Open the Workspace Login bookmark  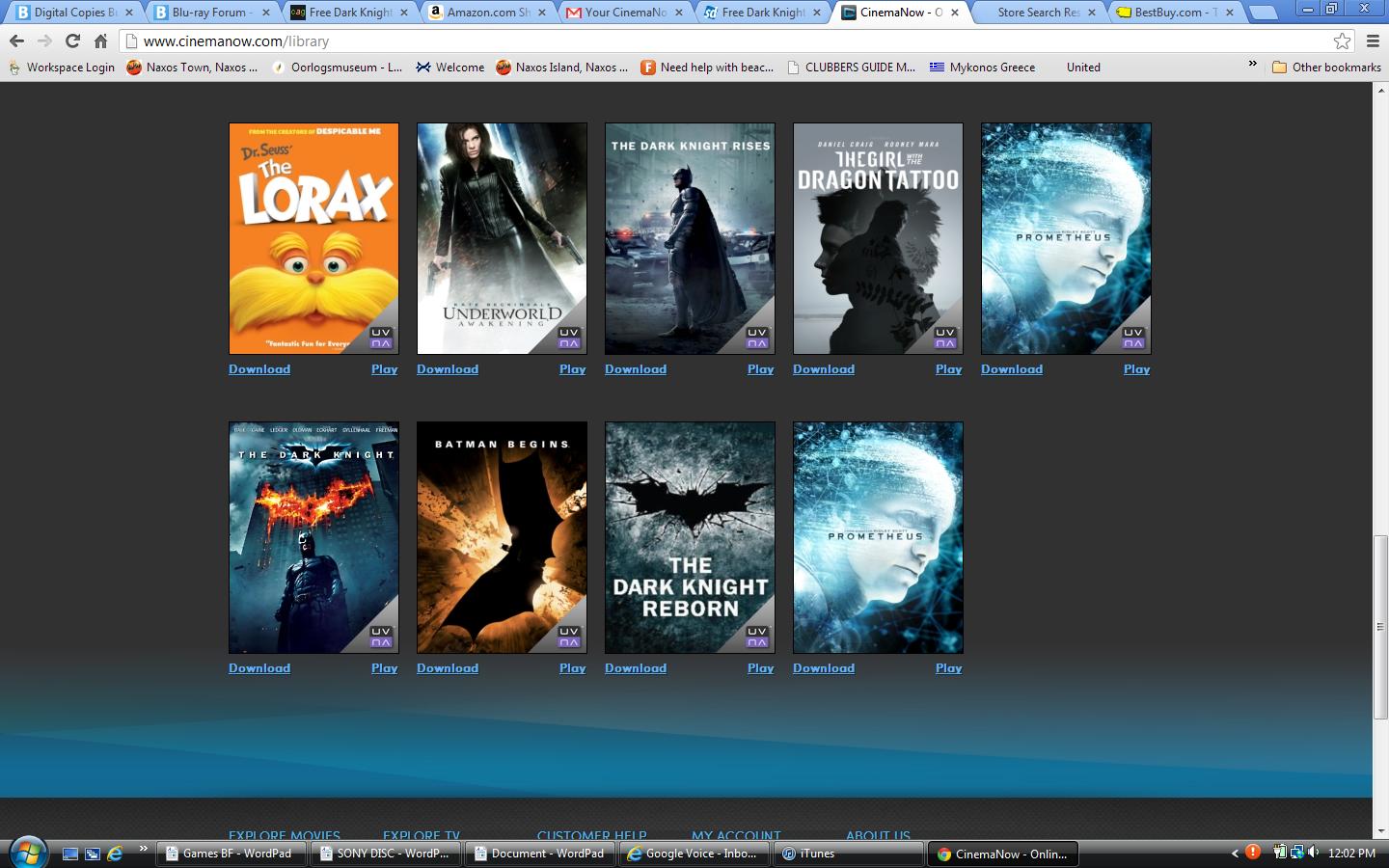(x=62, y=68)
